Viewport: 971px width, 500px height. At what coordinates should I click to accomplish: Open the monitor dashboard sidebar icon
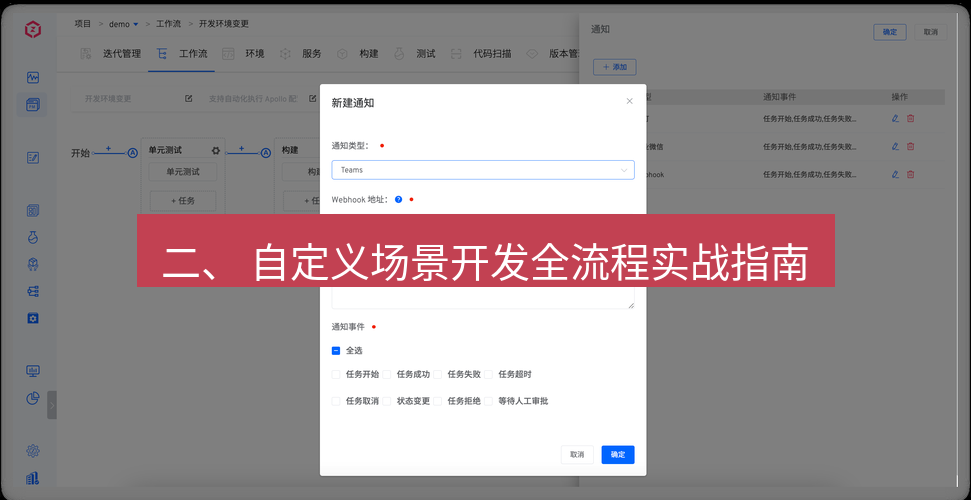tap(33, 371)
